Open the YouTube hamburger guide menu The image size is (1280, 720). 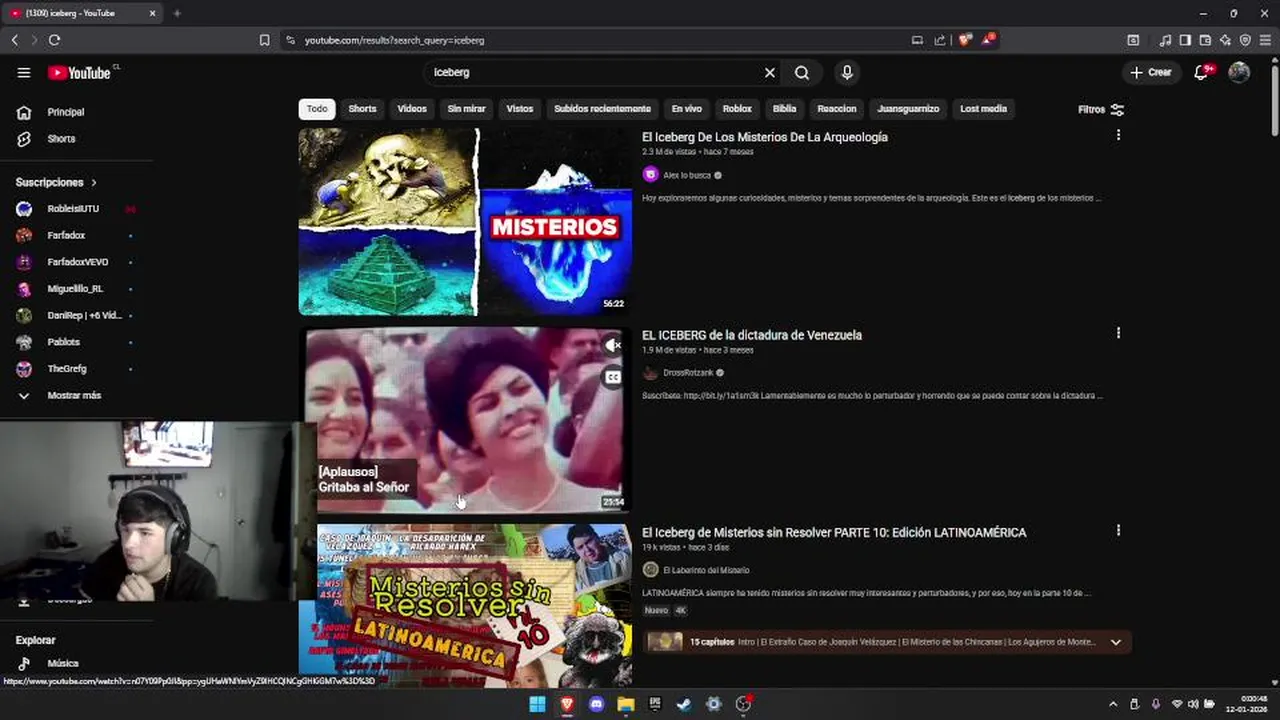click(24, 72)
